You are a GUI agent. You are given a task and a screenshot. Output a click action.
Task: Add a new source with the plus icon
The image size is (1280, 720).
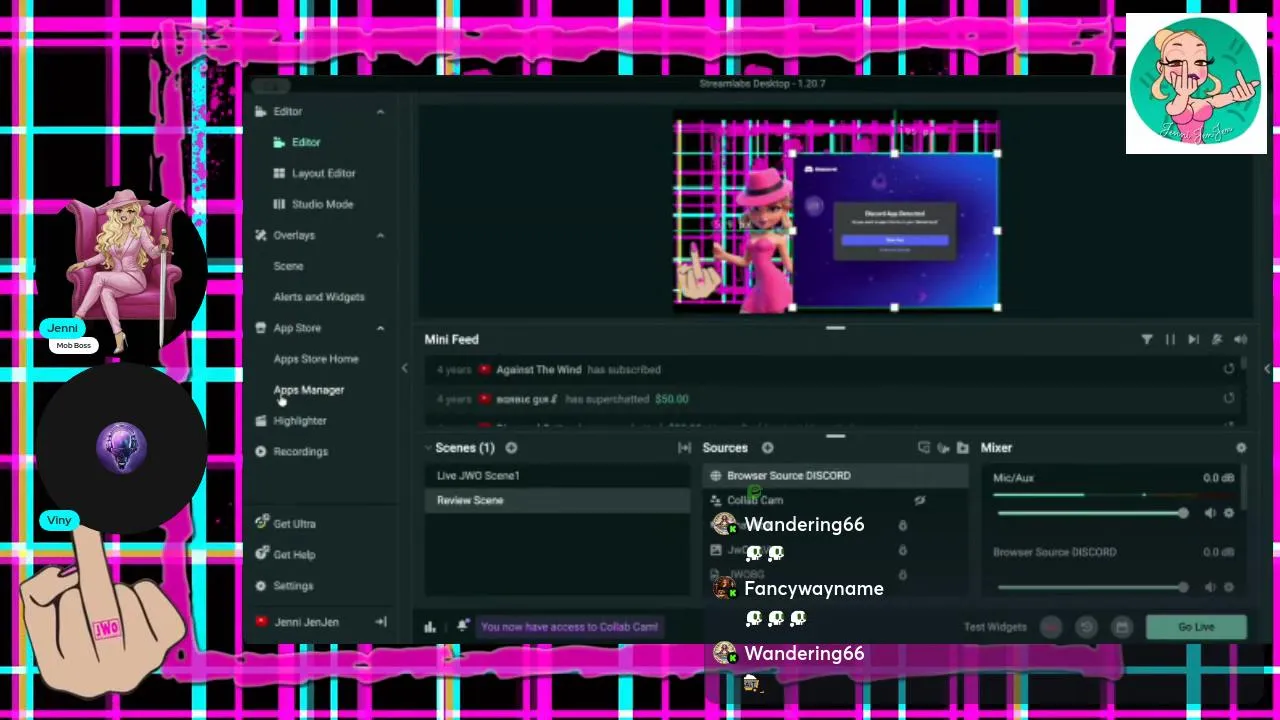767,448
